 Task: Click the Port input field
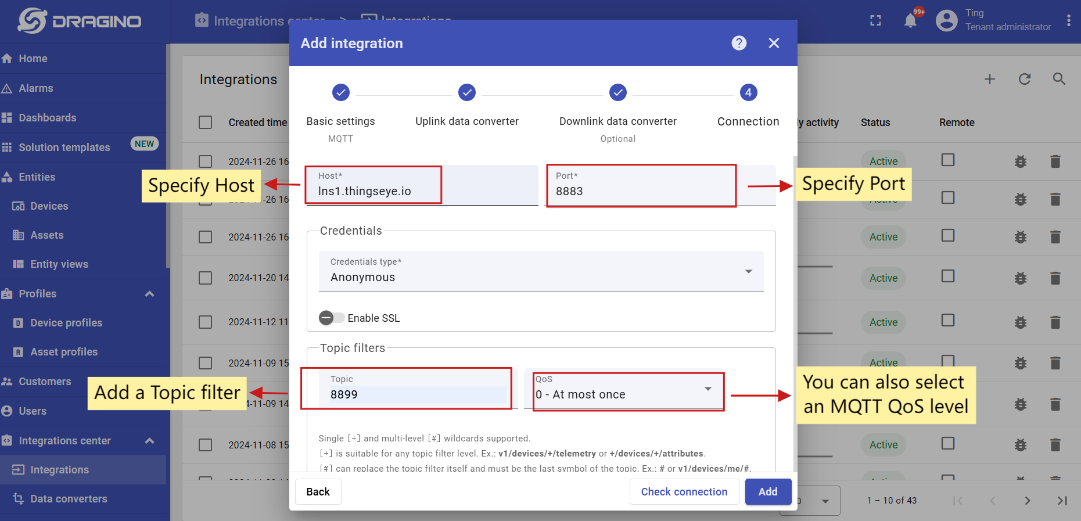(661, 185)
